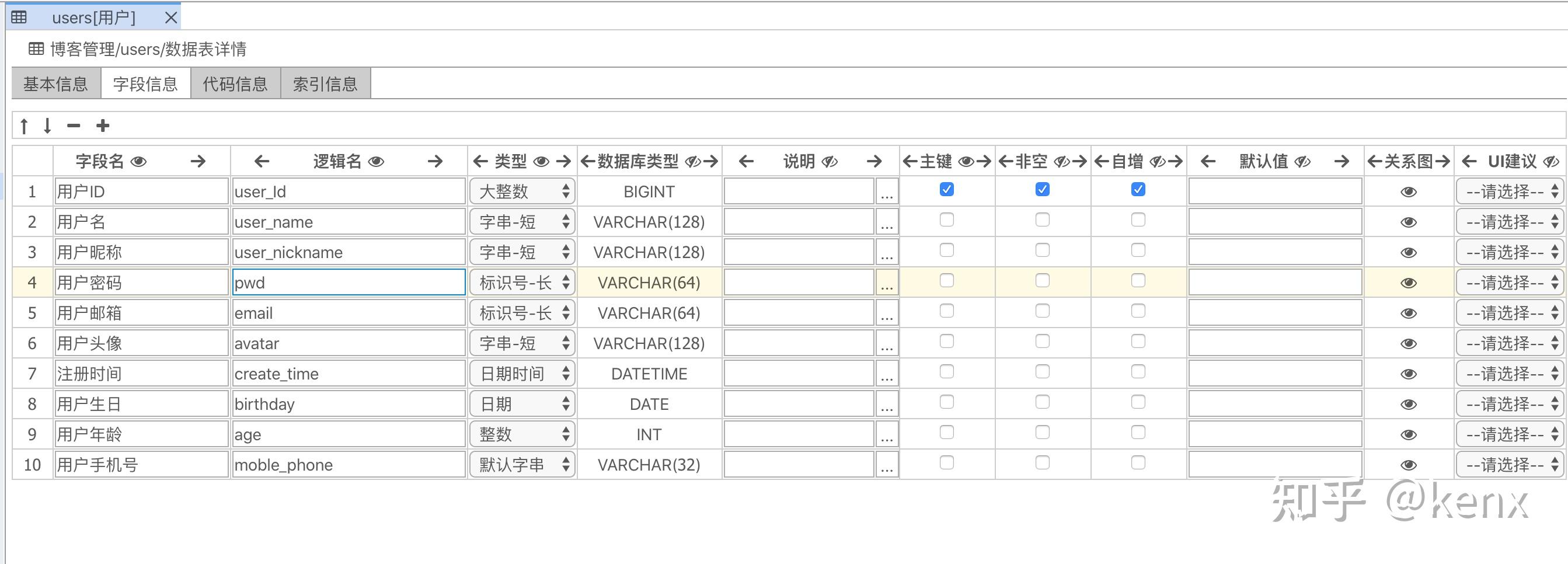Check 非空 checkbox for 用户名 row
1568x564 pixels.
tap(1043, 220)
